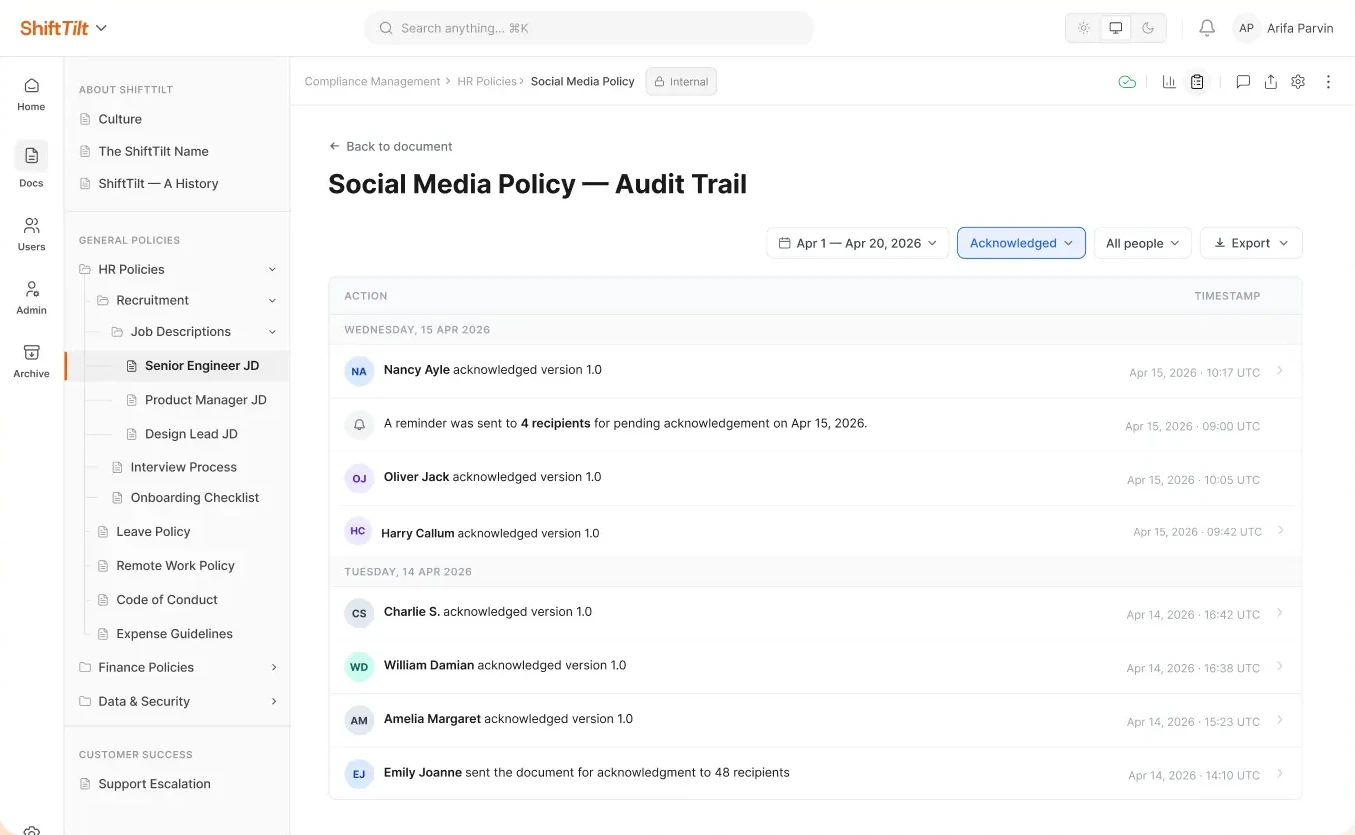The width and height of the screenshot is (1355, 835).
Task: Go to Home in the sidebar
Action: 31,94
